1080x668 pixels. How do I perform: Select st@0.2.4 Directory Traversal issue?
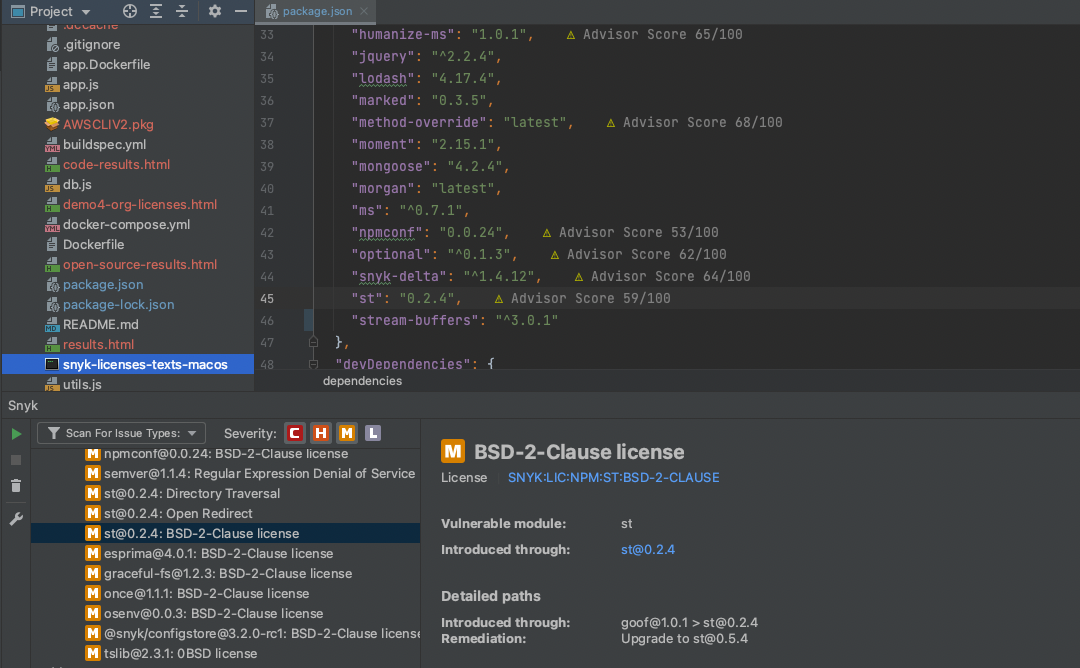pyautogui.click(x=225, y=494)
